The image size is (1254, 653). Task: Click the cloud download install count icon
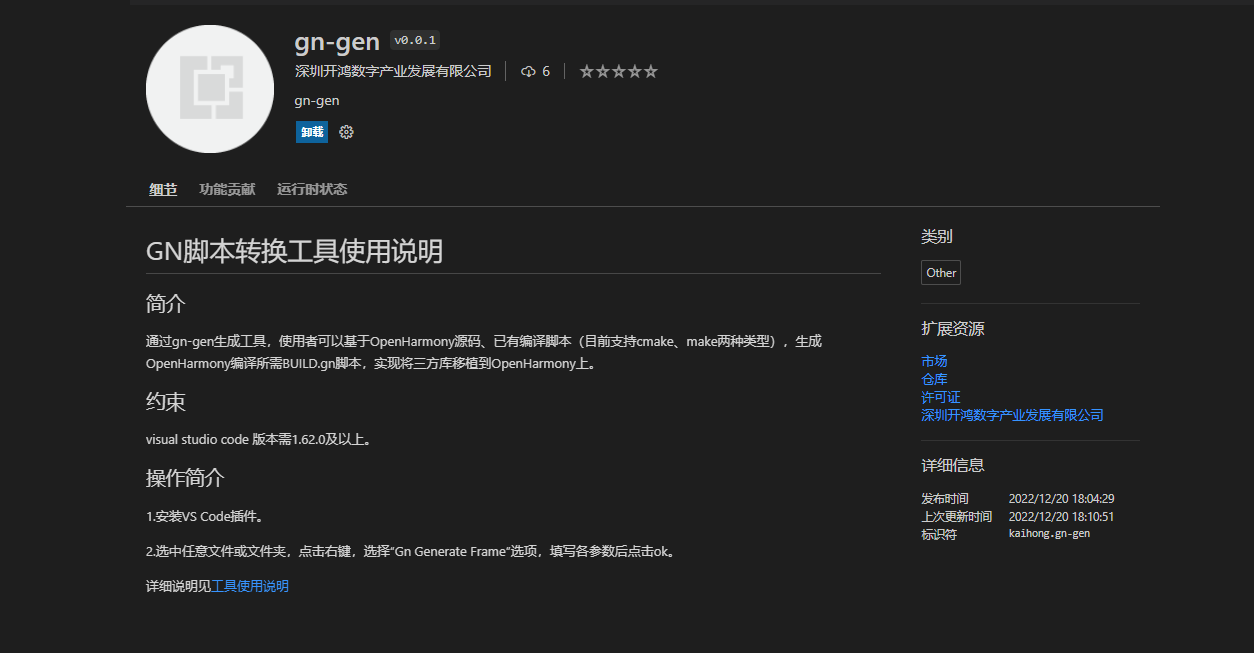528,72
